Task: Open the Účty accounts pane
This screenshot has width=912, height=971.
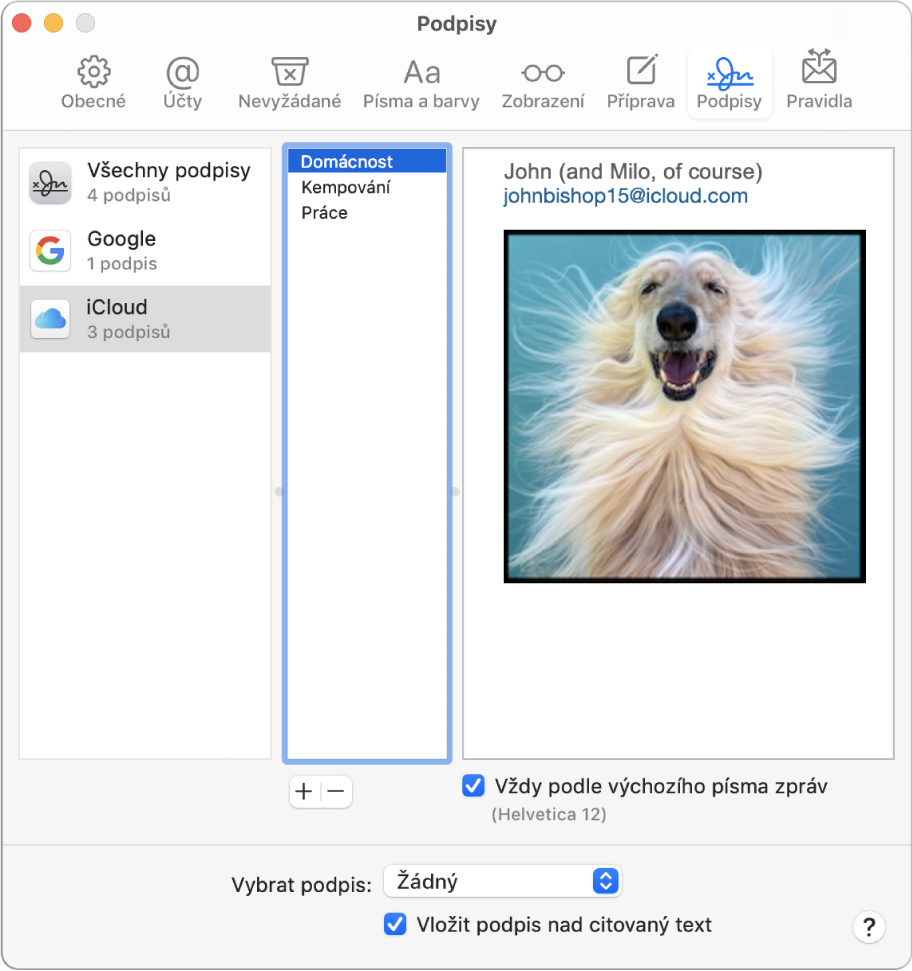Action: pyautogui.click(x=183, y=83)
